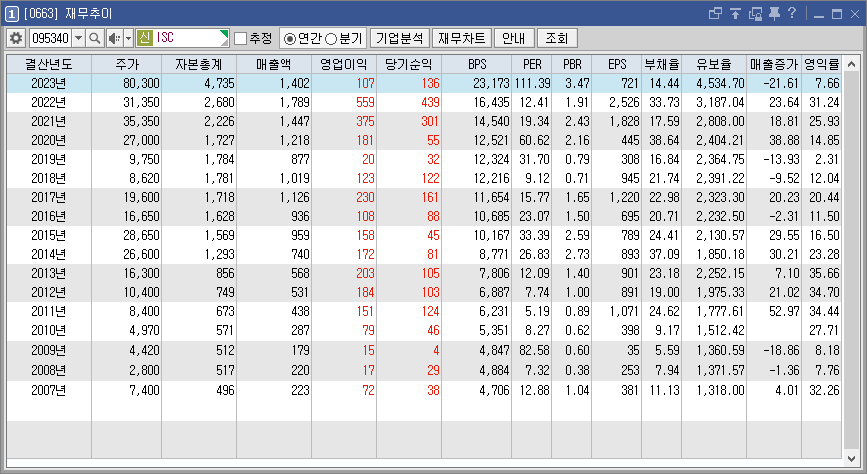867x474 pixels.
Task: Click the 기업분석 button
Action: [x=400, y=38]
